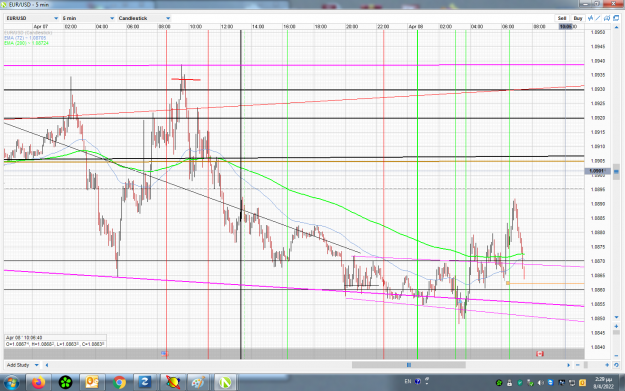Open the green flower icon app in taskbar
This screenshot has width=625, height=391.
[x=65, y=383]
